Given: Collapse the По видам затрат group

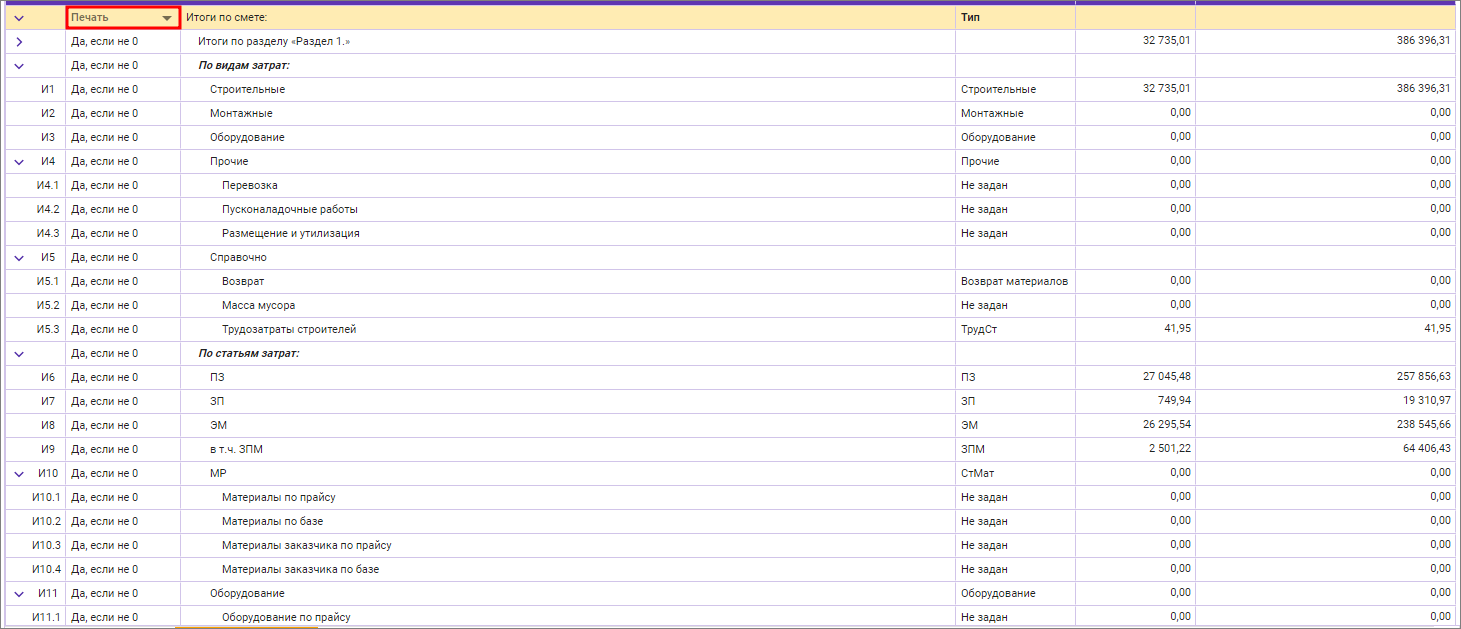Looking at the screenshot, I should pyautogui.click(x=19, y=66).
